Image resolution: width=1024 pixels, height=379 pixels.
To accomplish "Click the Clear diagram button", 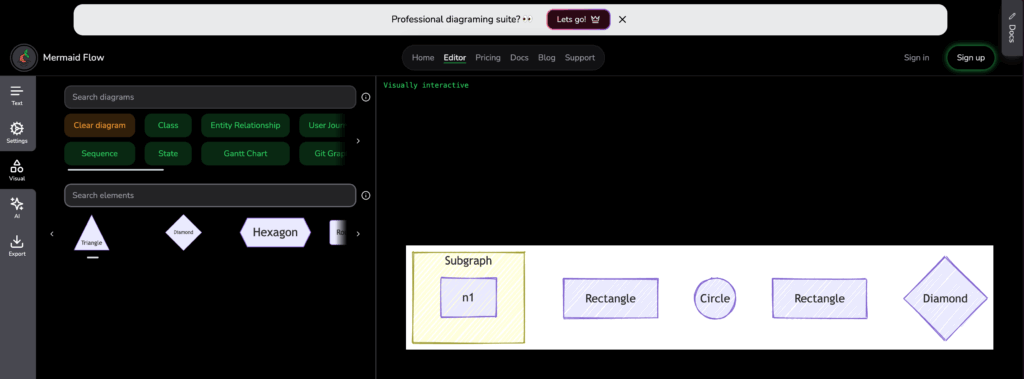I will [x=99, y=125].
